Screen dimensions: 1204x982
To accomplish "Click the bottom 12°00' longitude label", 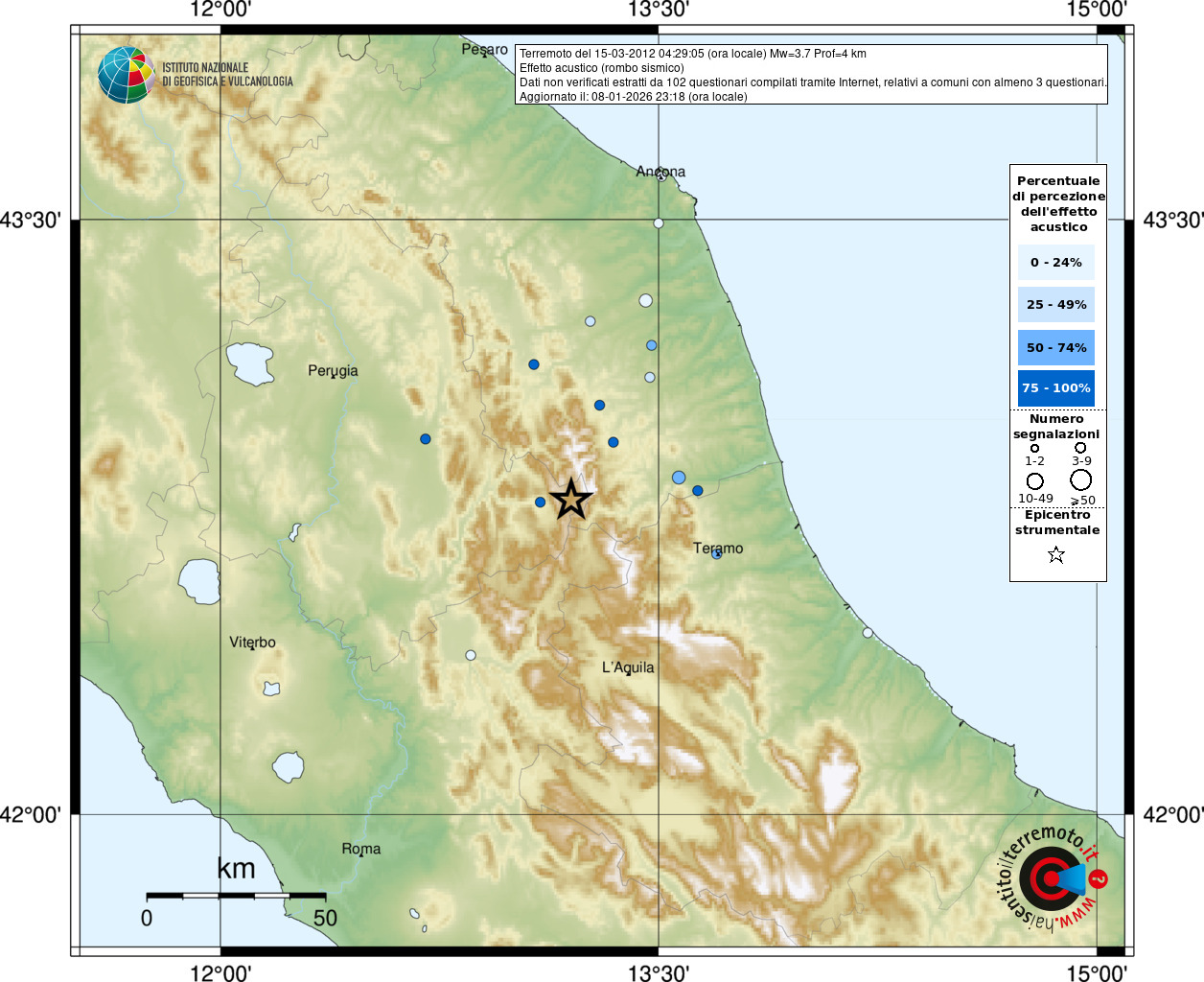I will [x=220, y=972].
